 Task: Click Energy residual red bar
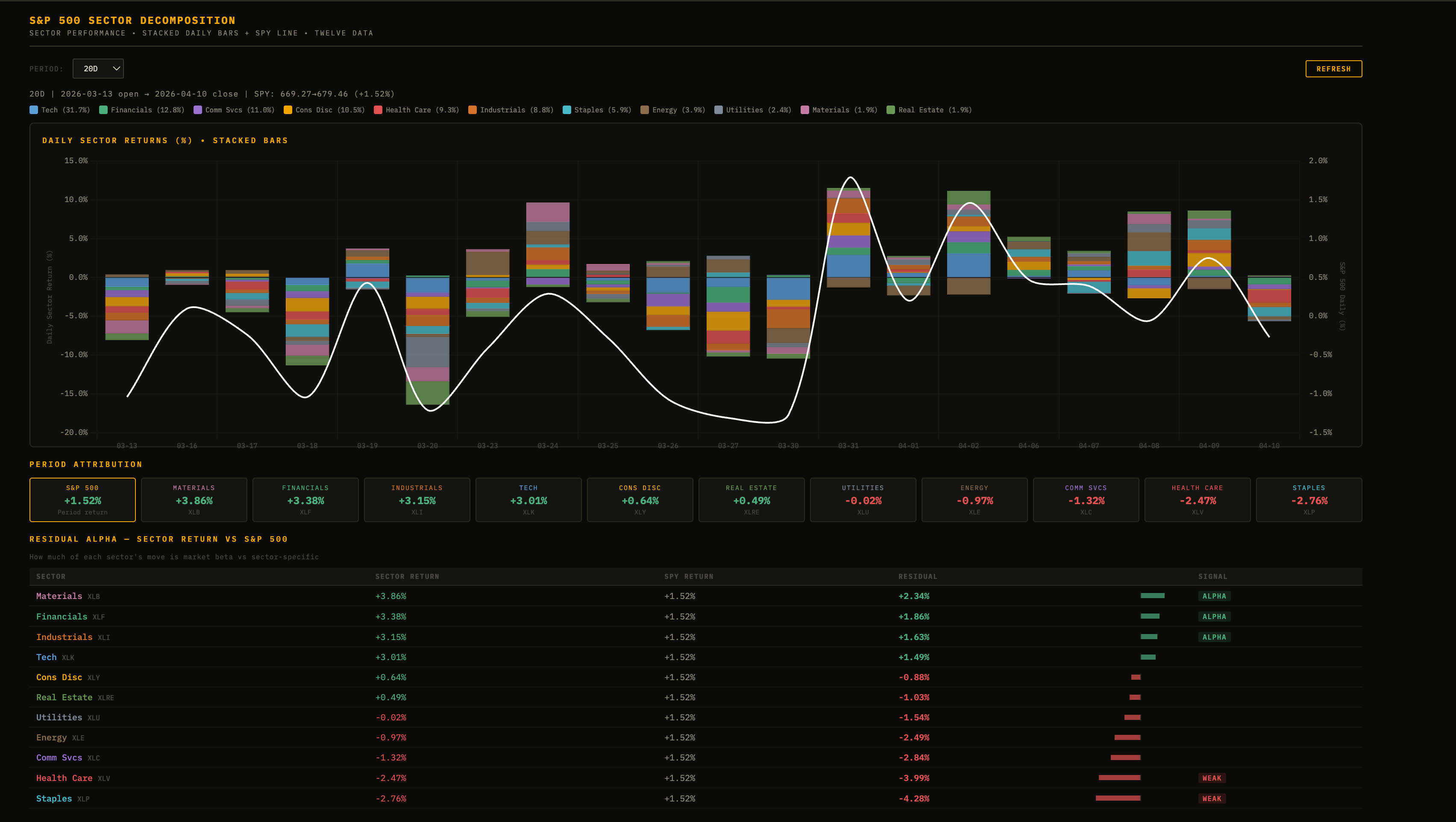point(1127,737)
